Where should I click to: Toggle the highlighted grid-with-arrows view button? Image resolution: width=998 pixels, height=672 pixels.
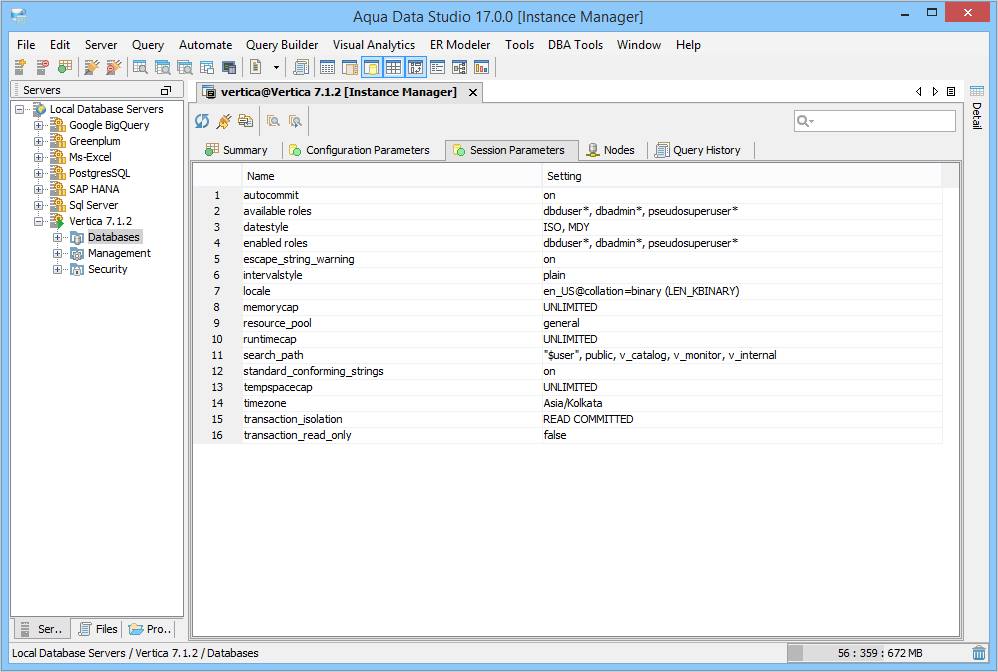tap(416, 67)
